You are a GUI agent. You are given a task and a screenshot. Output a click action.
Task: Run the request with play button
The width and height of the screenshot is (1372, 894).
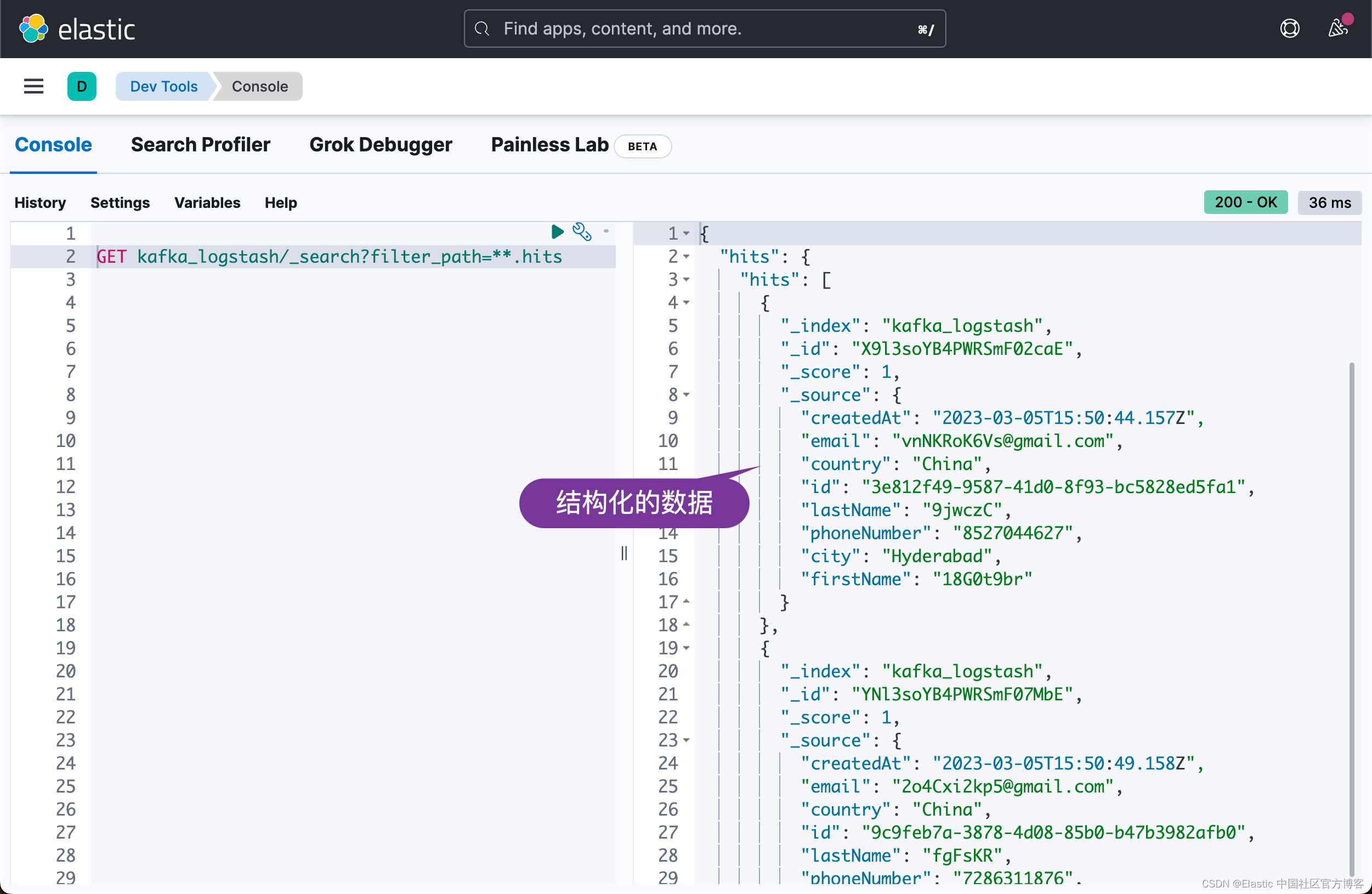557,231
